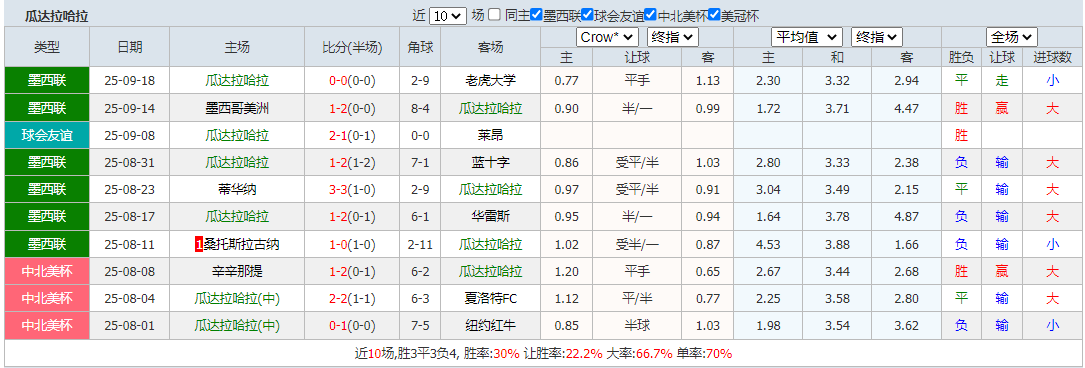Image resolution: width=1085 pixels, height=368 pixels.
Task: Click the 走 result on 25-09-18 row
Action: pos(1002,81)
